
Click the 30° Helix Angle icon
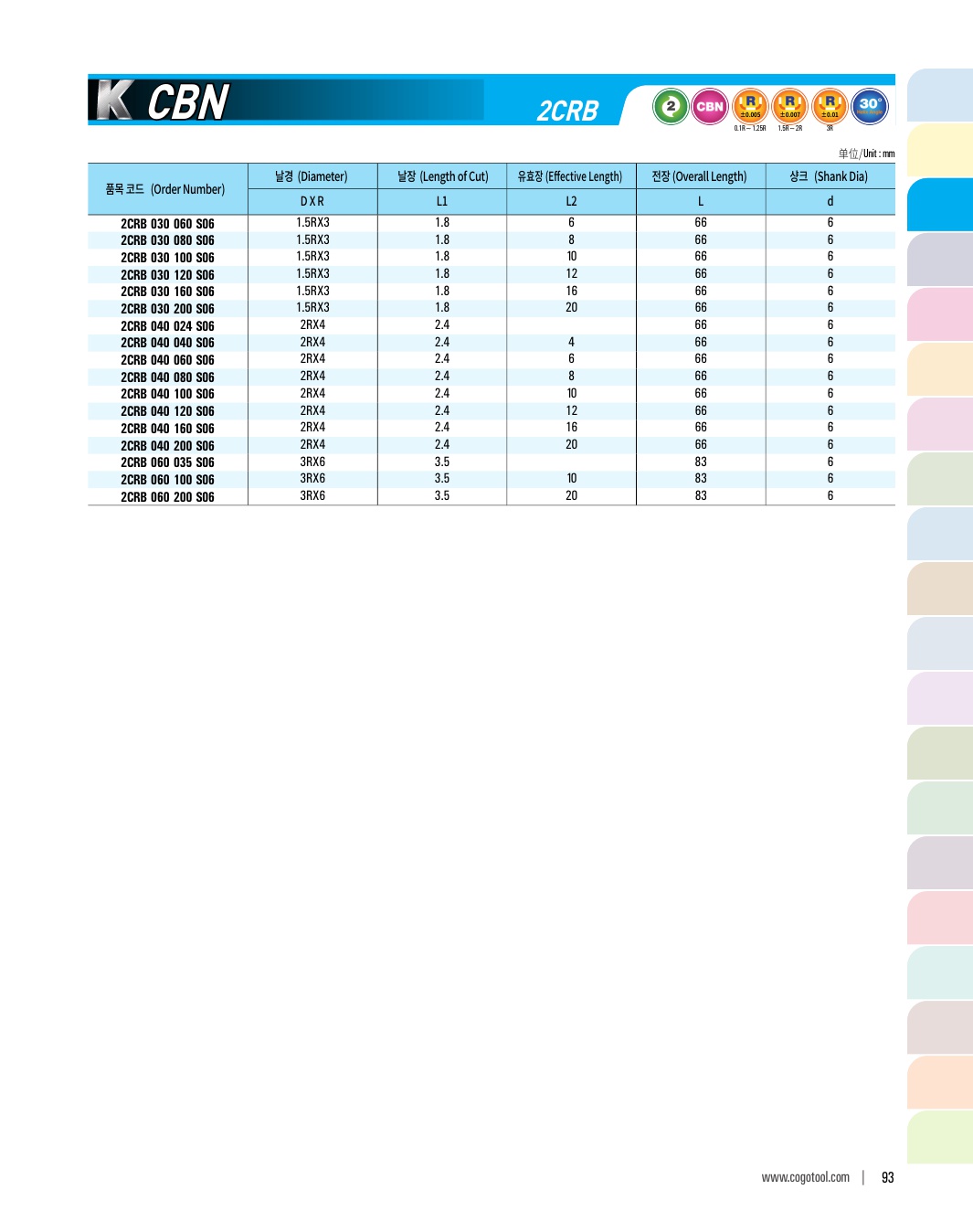click(x=869, y=106)
